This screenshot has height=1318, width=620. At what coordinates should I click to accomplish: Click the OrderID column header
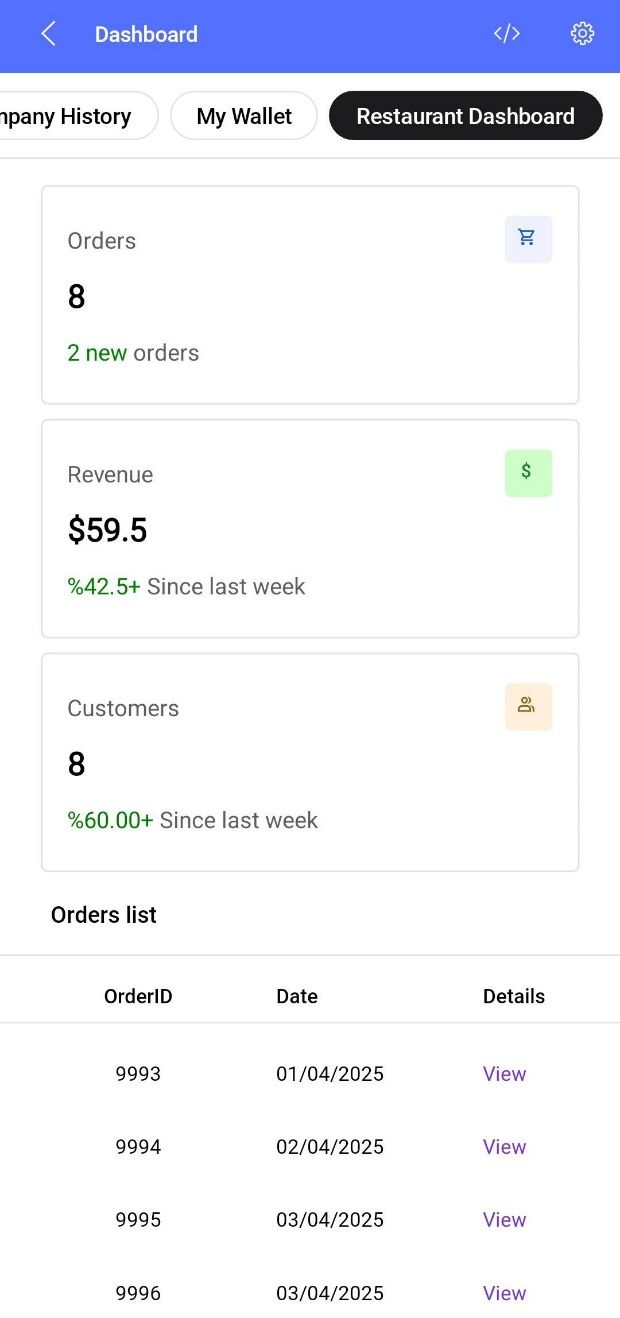click(138, 996)
